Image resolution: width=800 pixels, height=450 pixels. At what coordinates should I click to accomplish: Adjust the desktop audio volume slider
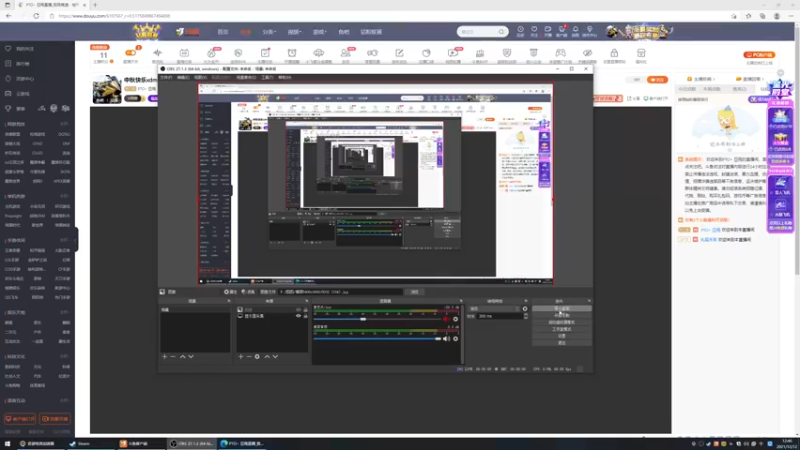coord(377,339)
